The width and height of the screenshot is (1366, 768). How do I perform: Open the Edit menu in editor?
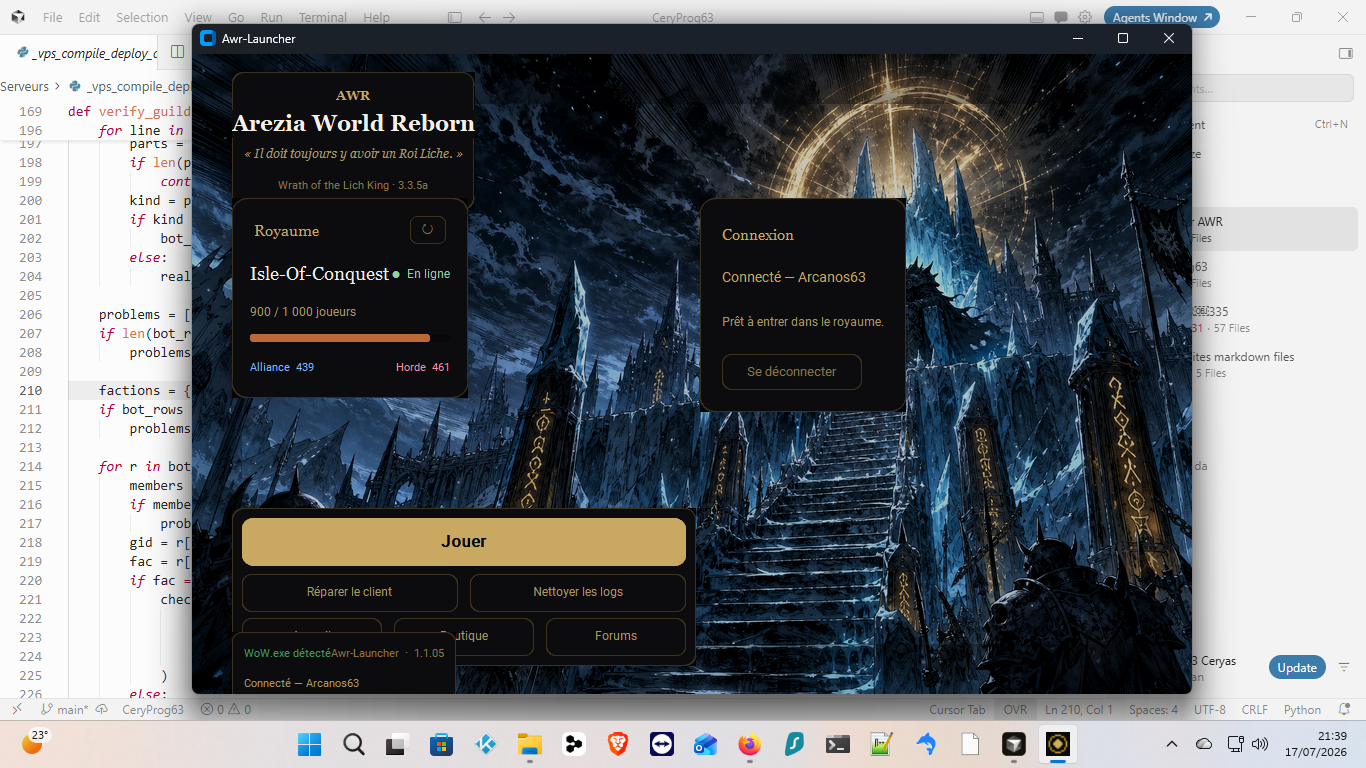tap(89, 17)
